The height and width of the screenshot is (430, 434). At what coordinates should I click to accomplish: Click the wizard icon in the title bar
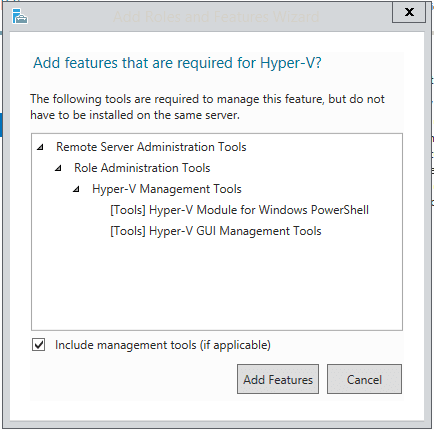[20, 16]
